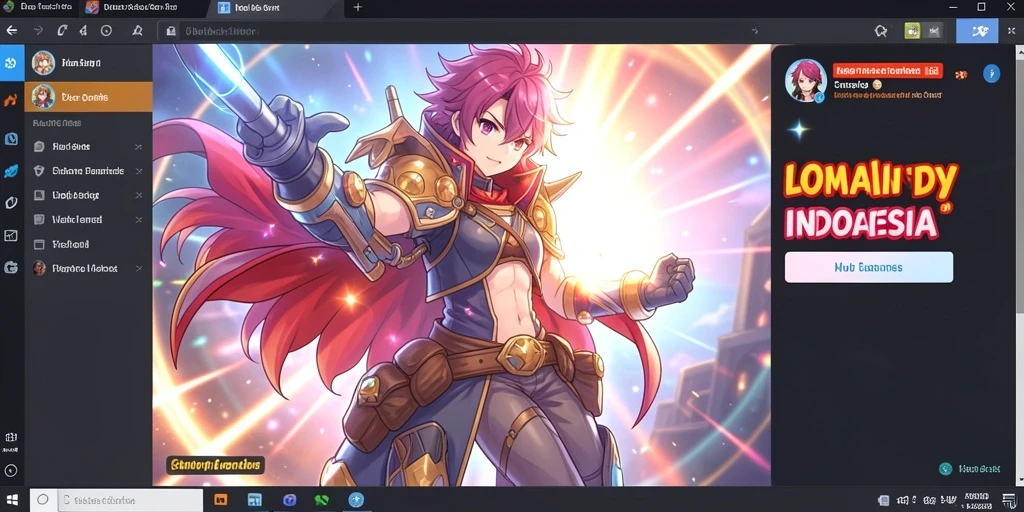
Task: Open a new tab with the plus button
Action: pos(357,7)
